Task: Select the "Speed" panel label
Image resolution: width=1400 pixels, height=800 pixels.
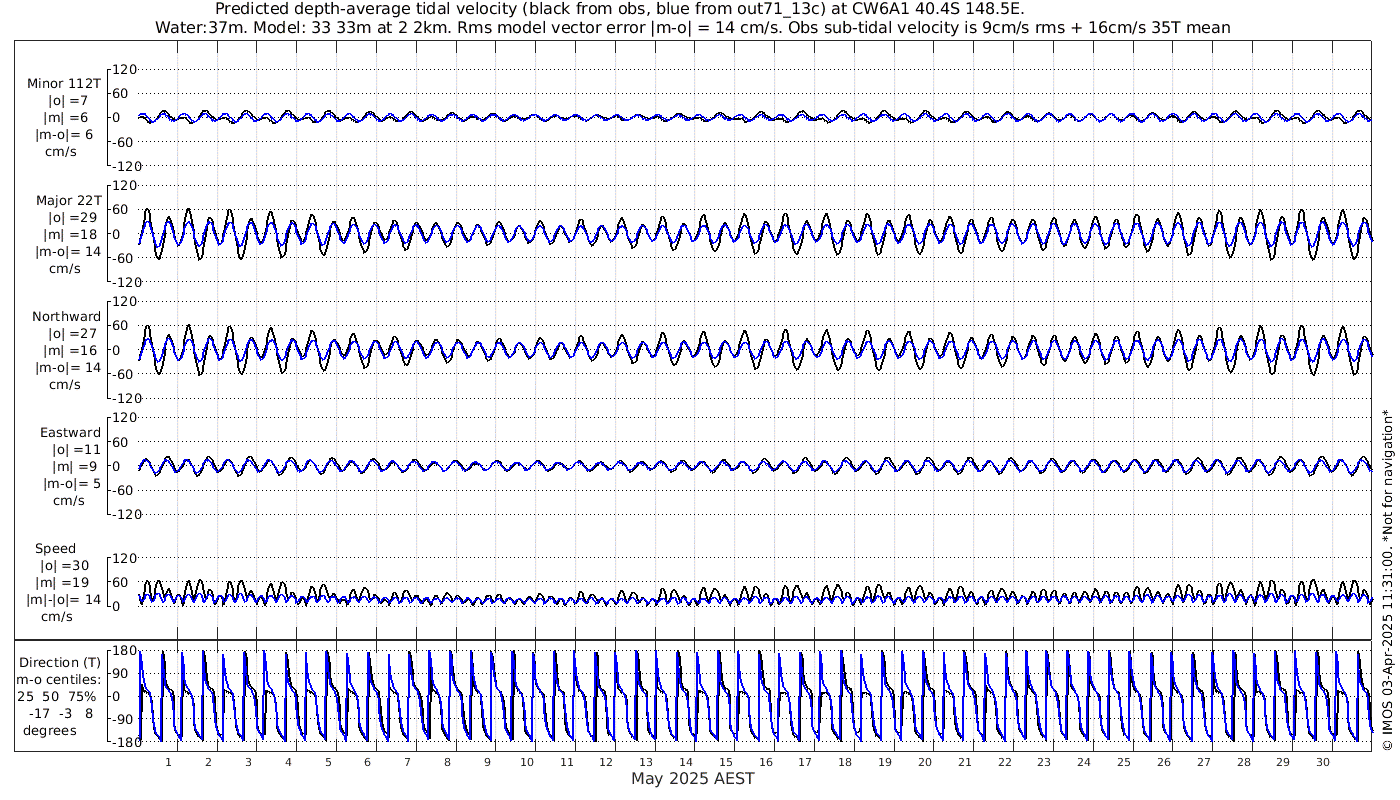Action: (55, 548)
